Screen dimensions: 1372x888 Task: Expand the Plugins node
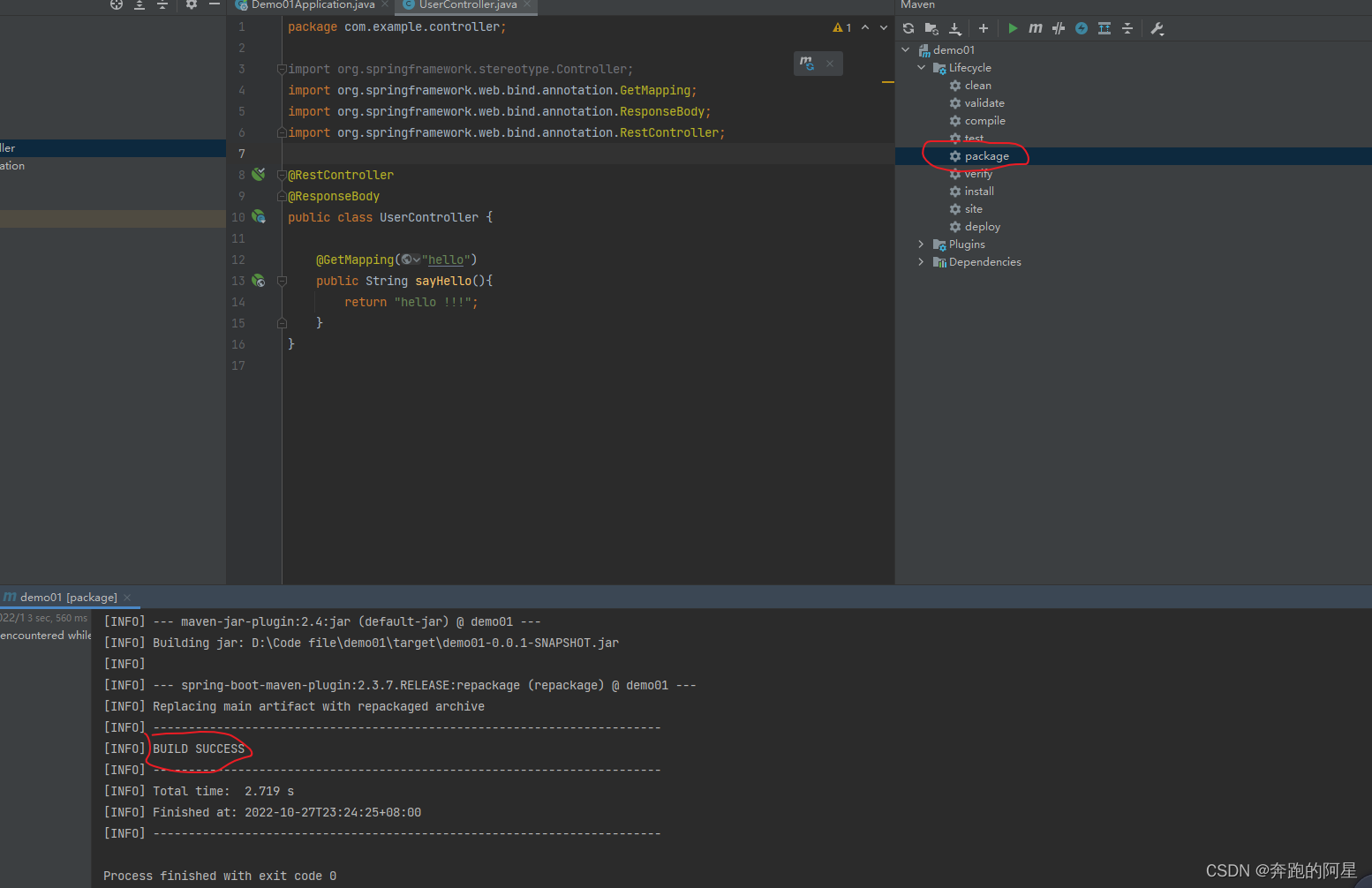coord(922,245)
